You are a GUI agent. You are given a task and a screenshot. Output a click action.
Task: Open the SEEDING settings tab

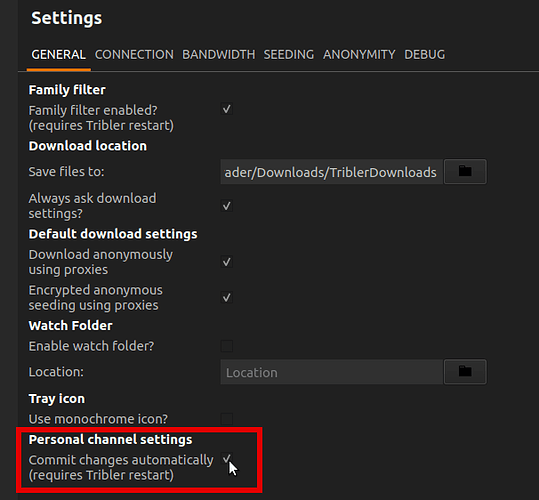[x=289, y=55]
